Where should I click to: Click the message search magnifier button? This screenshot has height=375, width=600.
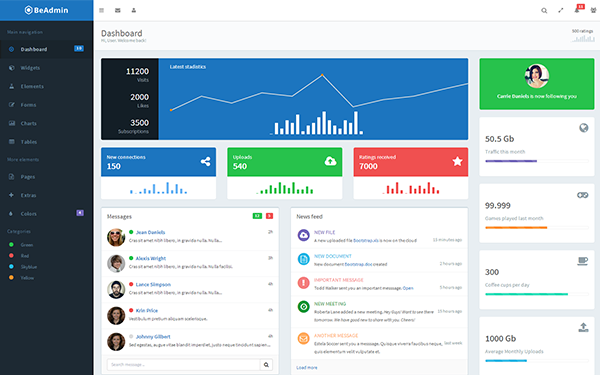coord(266,365)
